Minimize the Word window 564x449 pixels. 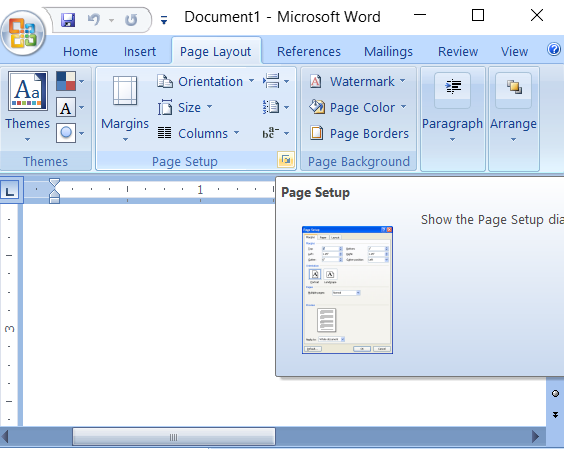pos(420,15)
